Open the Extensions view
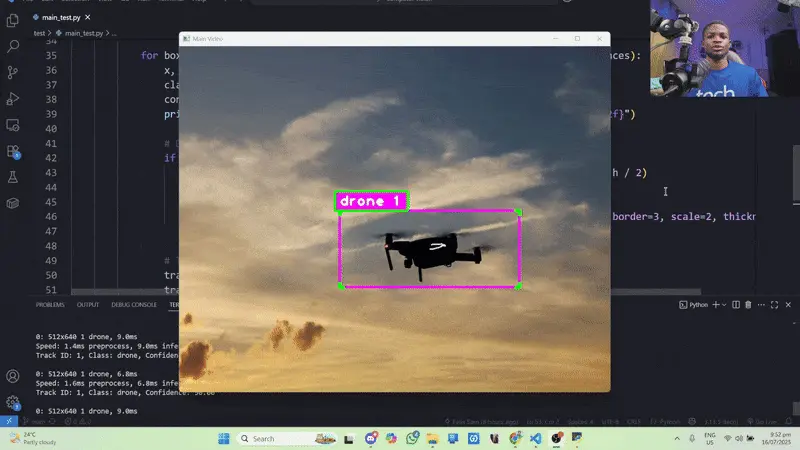Viewport: 800px width, 450px height. 13,151
